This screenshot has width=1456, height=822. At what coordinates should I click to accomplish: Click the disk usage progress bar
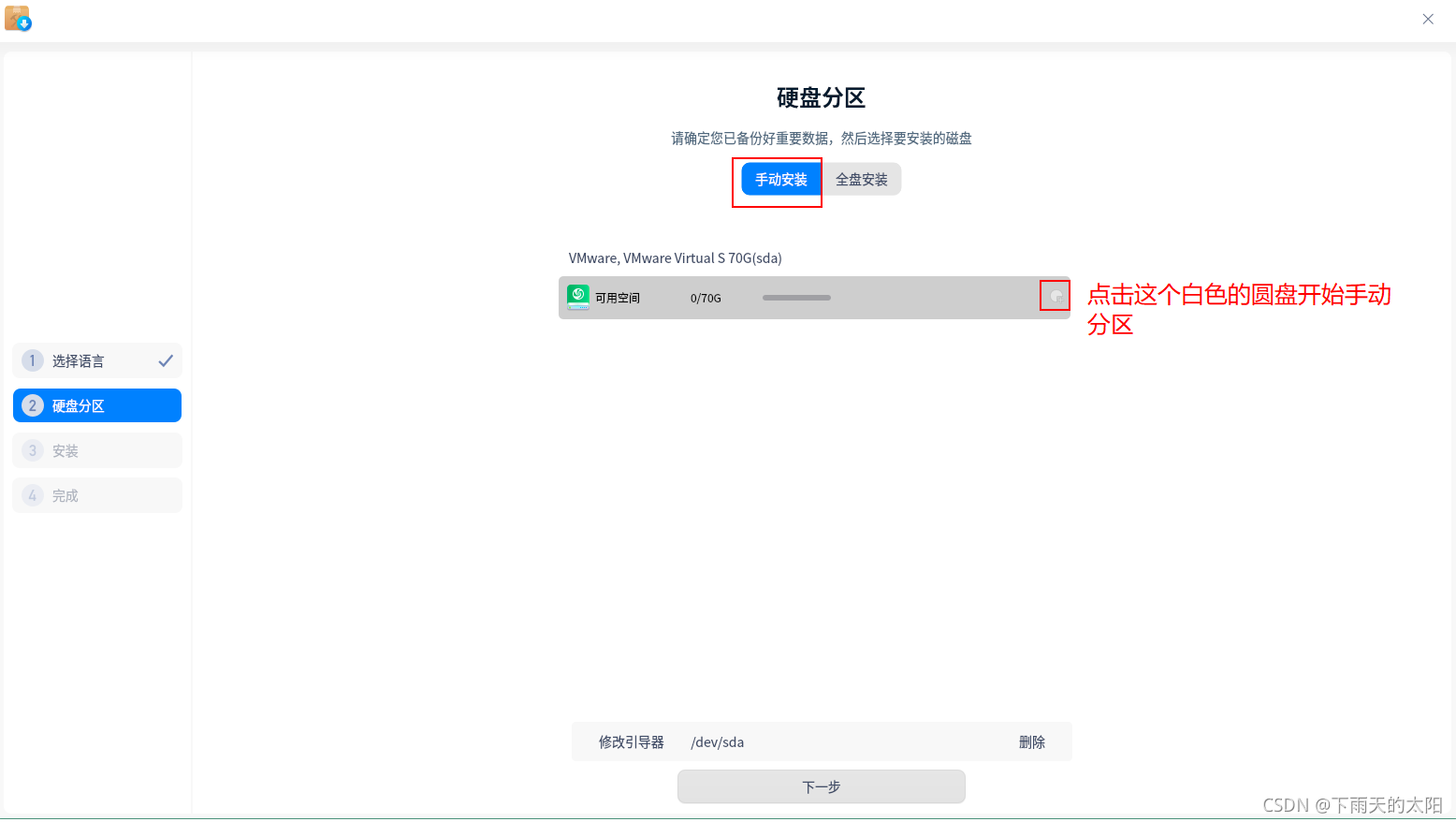coord(796,298)
